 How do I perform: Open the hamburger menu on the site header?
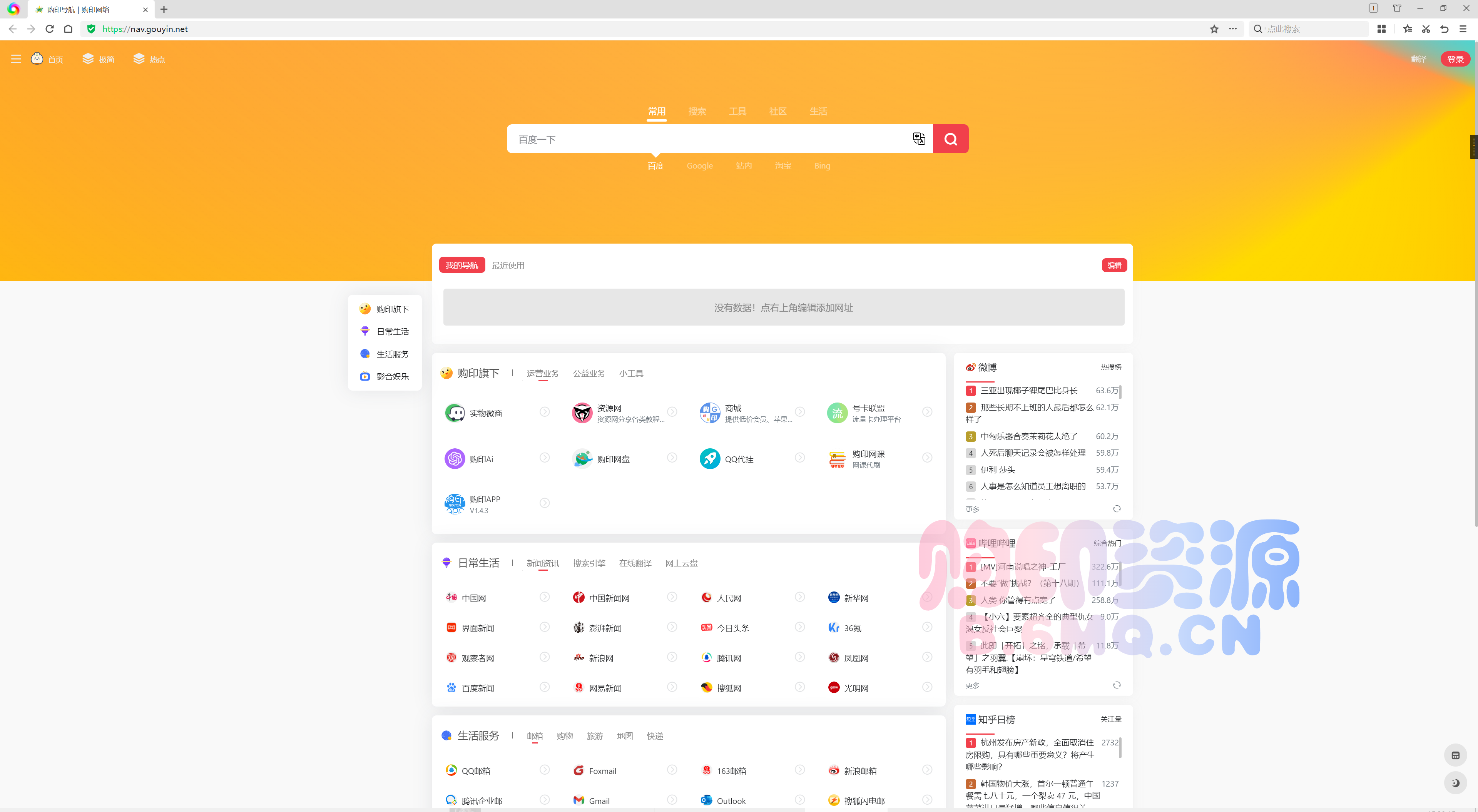[x=16, y=59]
